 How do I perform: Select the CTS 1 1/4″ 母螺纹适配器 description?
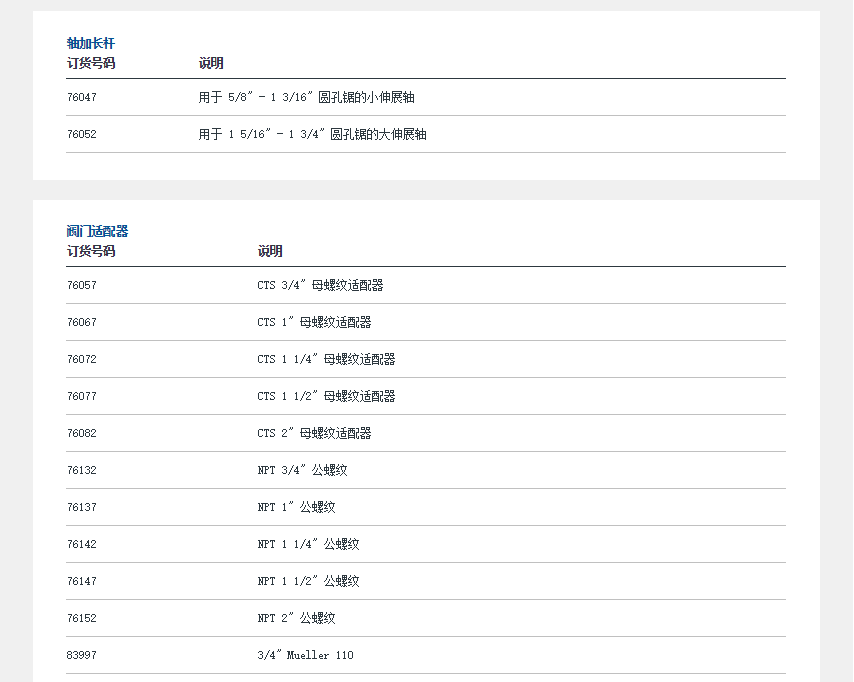tap(326, 360)
